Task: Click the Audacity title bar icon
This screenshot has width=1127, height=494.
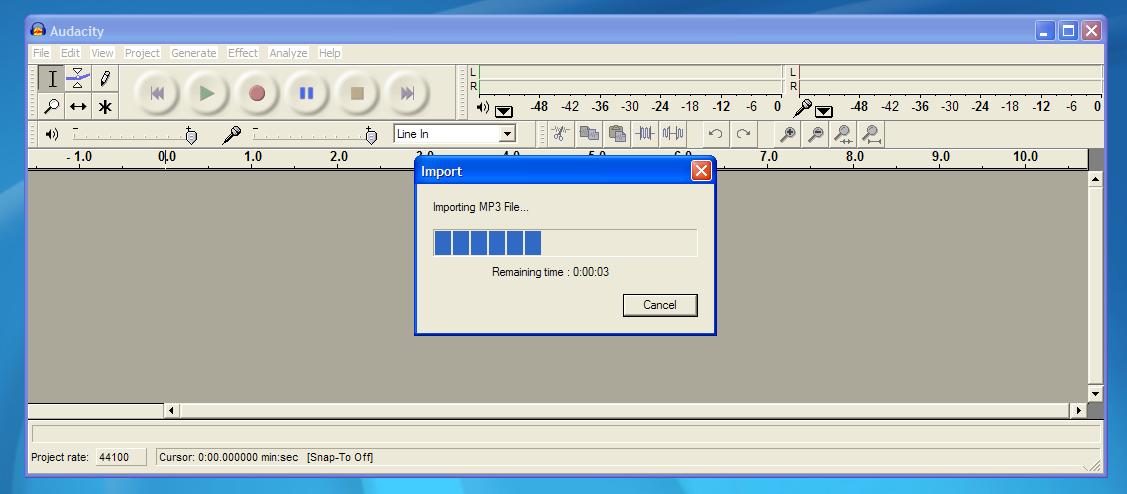Action: point(38,30)
